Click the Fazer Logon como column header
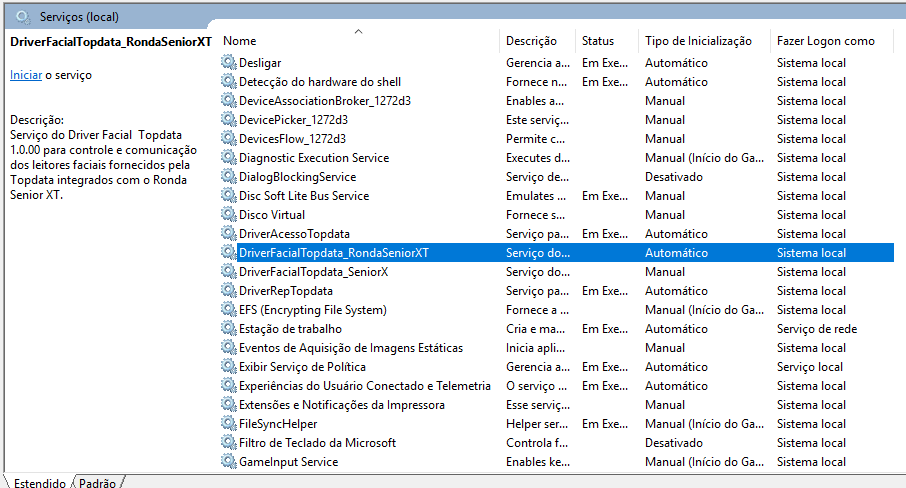Image resolution: width=906 pixels, height=488 pixels. point(826,41)
